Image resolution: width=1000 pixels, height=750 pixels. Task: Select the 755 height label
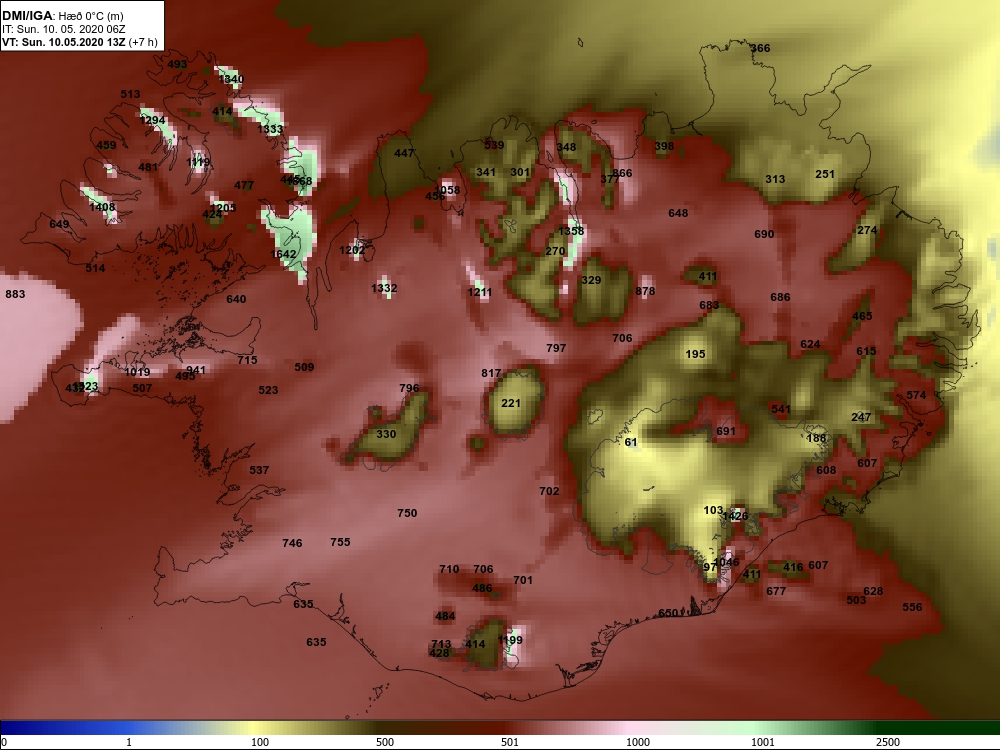click(341, 541)
